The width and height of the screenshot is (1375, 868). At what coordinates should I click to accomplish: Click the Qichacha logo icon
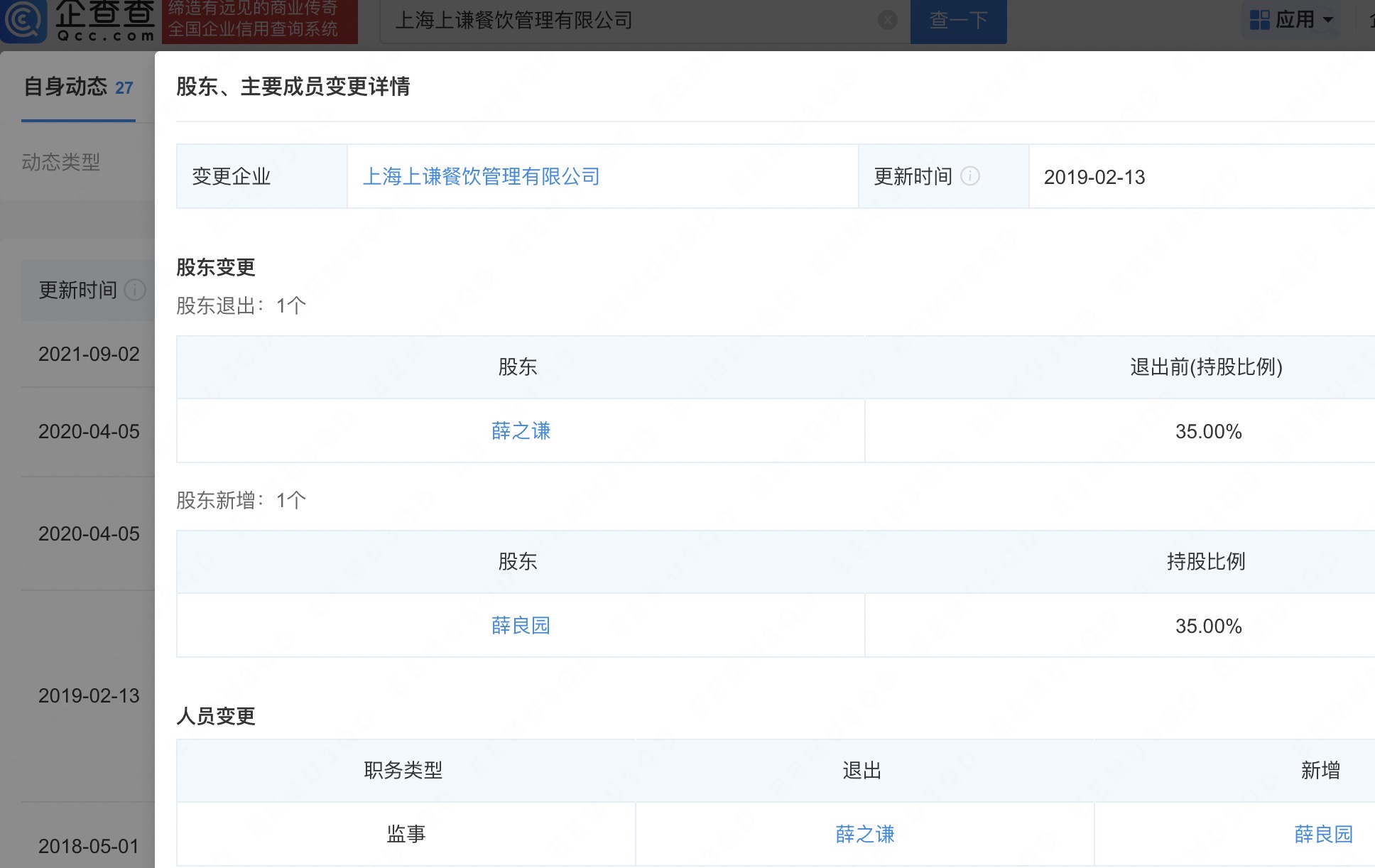pyautogui.click(x=23, y=21)
